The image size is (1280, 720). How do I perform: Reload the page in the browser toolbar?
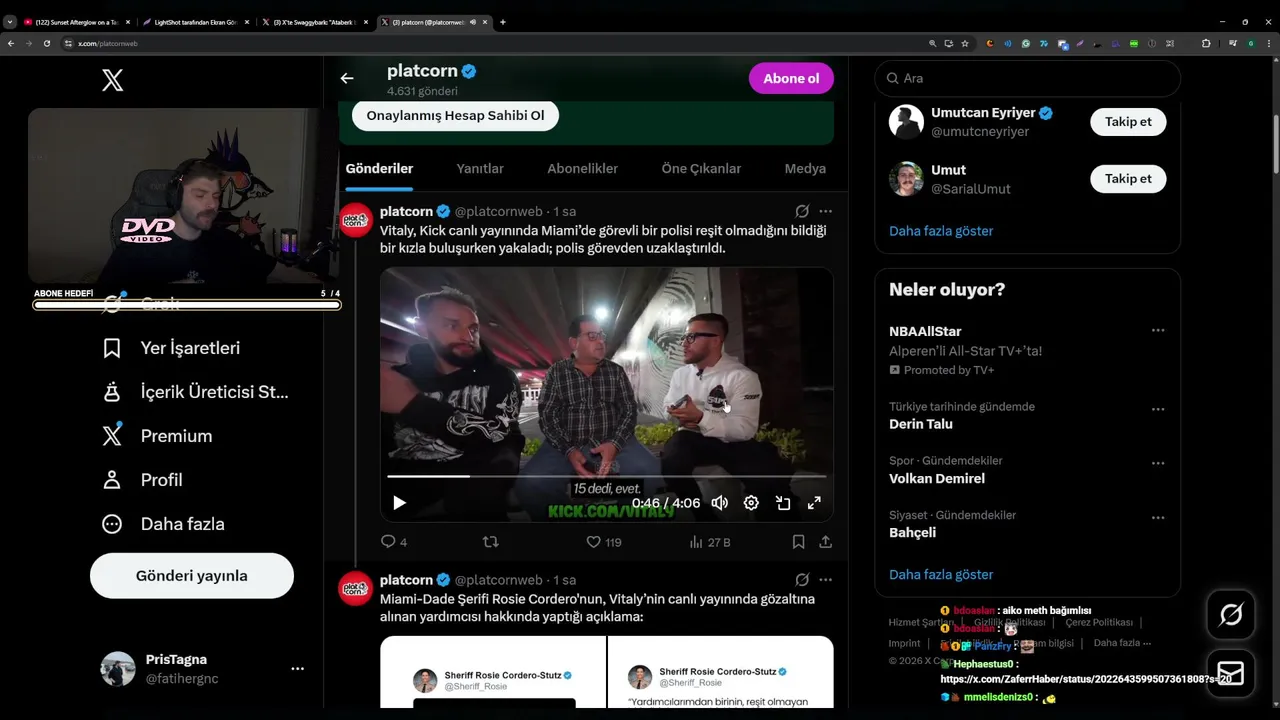coord(46,43)
